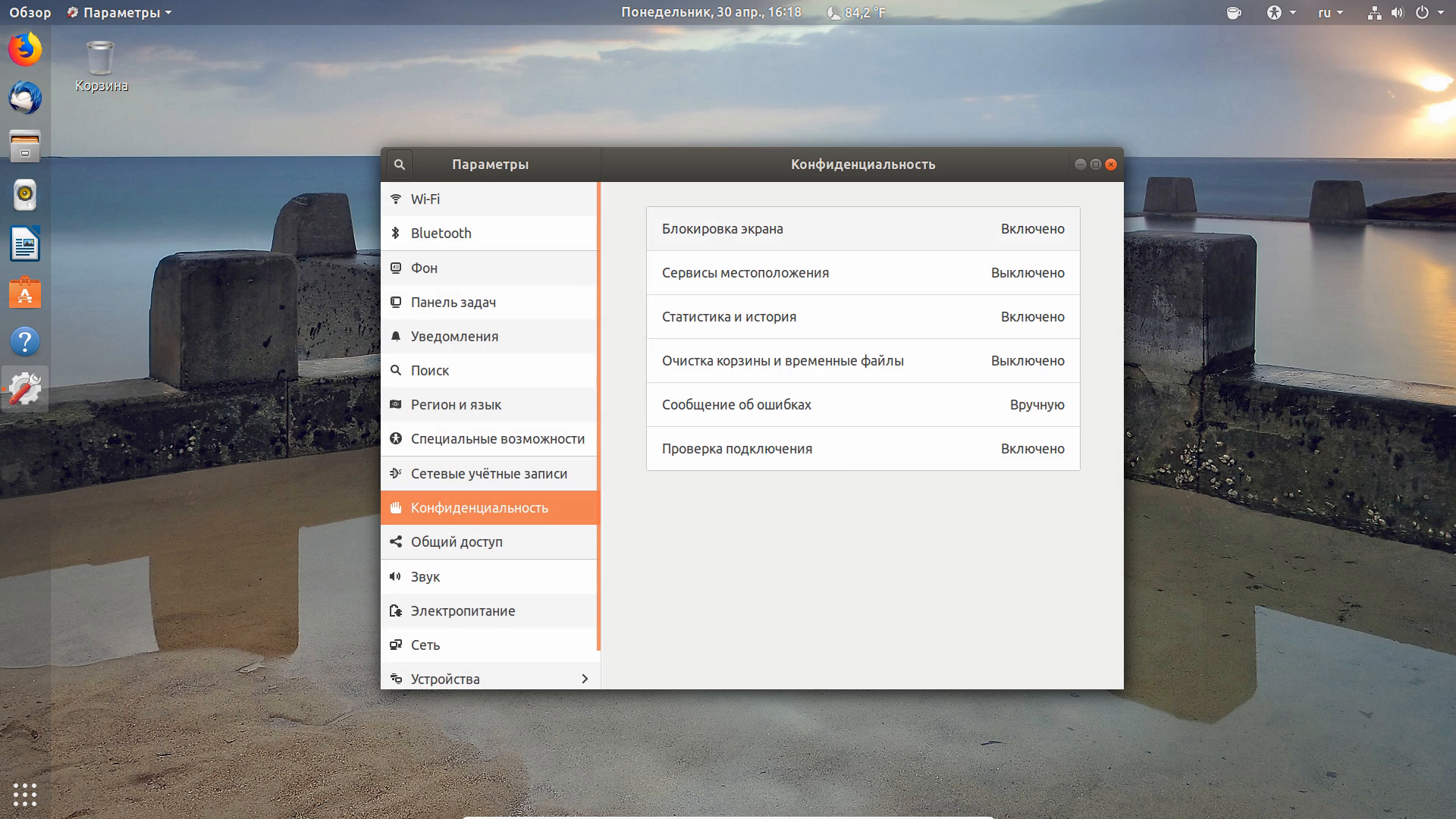The width and height of the screenshot is (1456, 819).
Task: Select Поиск in the sidebar
Action: (489, 370)
